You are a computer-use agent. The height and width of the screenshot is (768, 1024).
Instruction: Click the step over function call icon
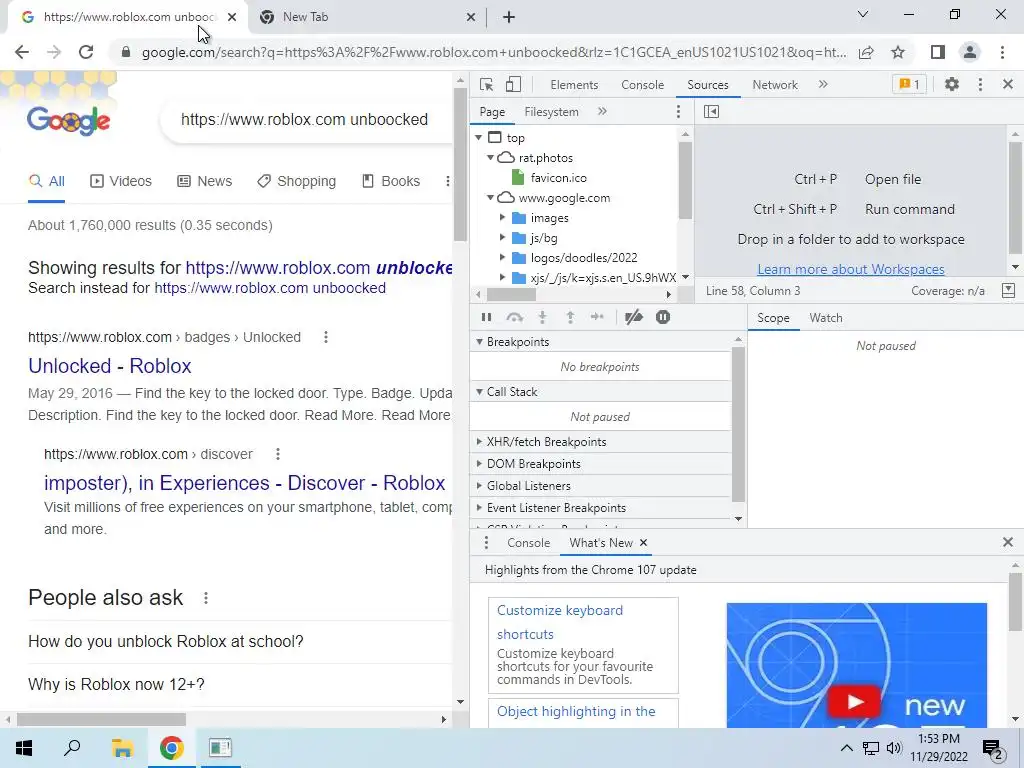tap(515, 317)
